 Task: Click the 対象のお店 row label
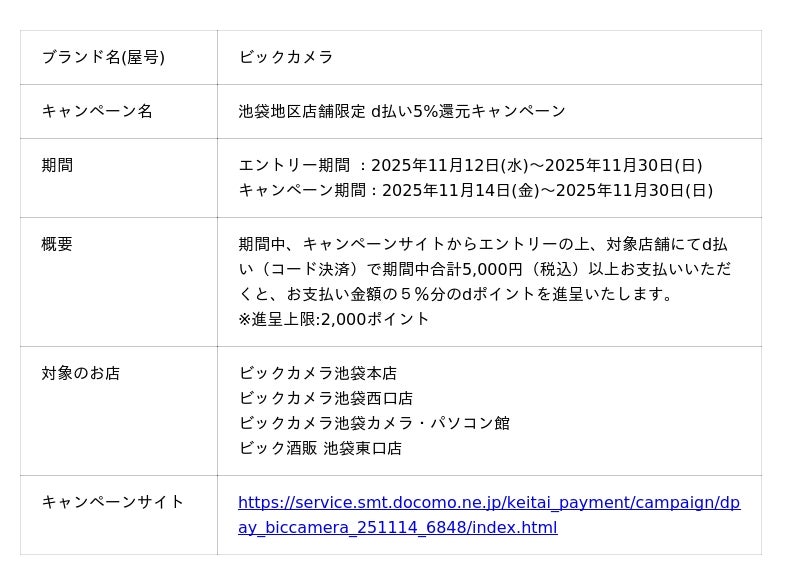(x=80, y=373)
